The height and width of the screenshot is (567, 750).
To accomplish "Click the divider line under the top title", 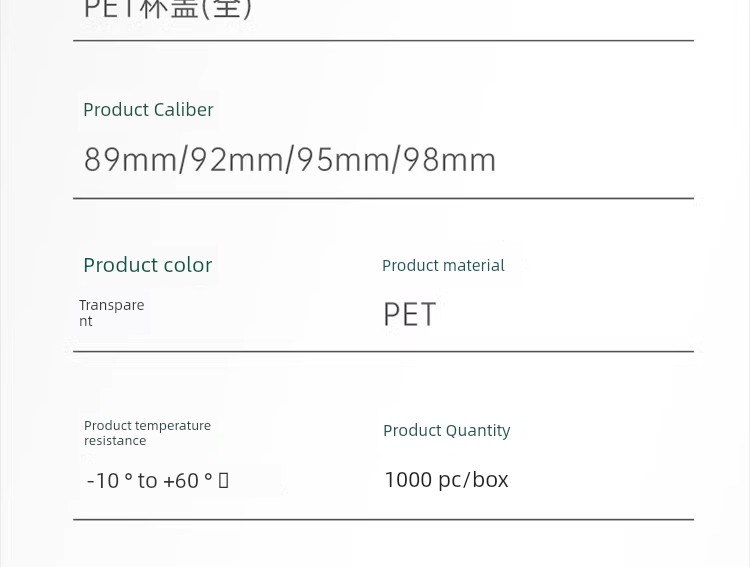I will coord(384,41).
